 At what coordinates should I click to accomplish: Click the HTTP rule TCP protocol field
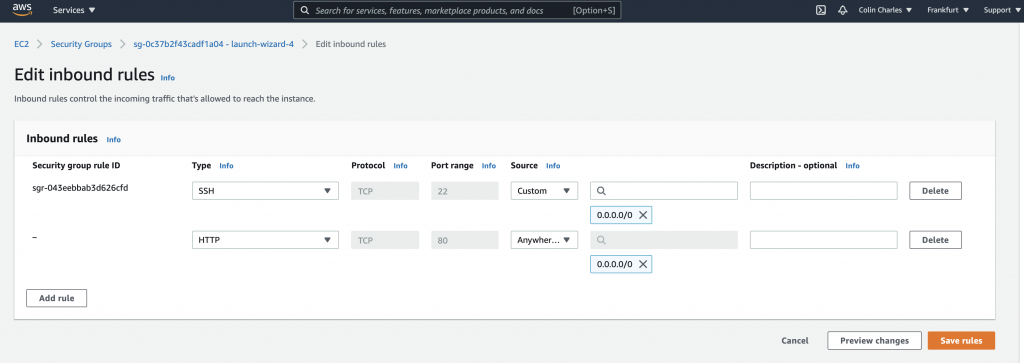pos(385,240)
